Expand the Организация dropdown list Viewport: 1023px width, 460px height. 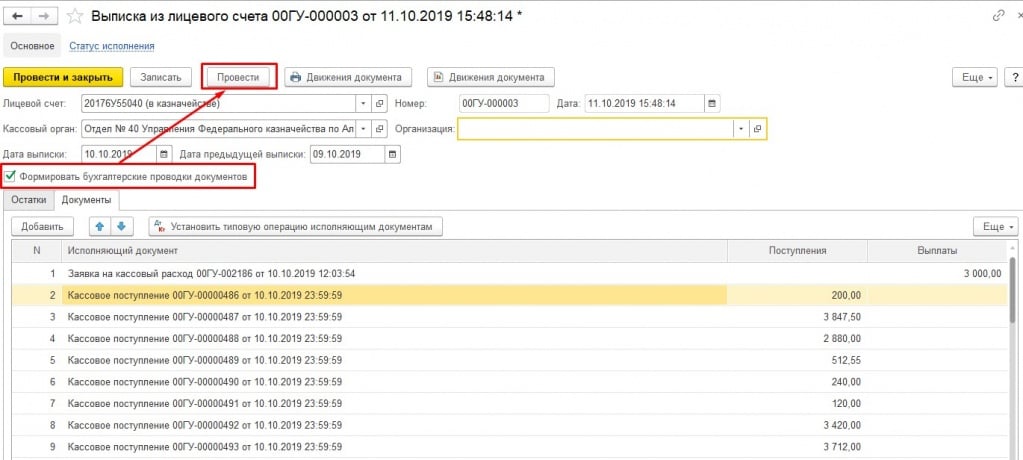click(742, 129)
